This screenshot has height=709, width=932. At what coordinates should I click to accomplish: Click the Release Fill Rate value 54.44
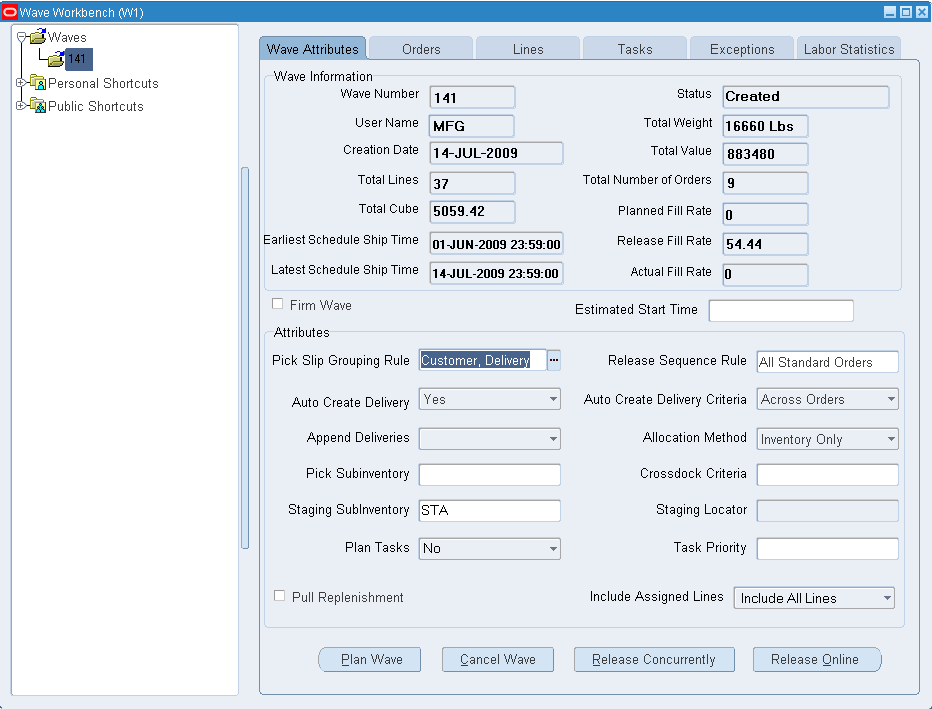[766, 244]
